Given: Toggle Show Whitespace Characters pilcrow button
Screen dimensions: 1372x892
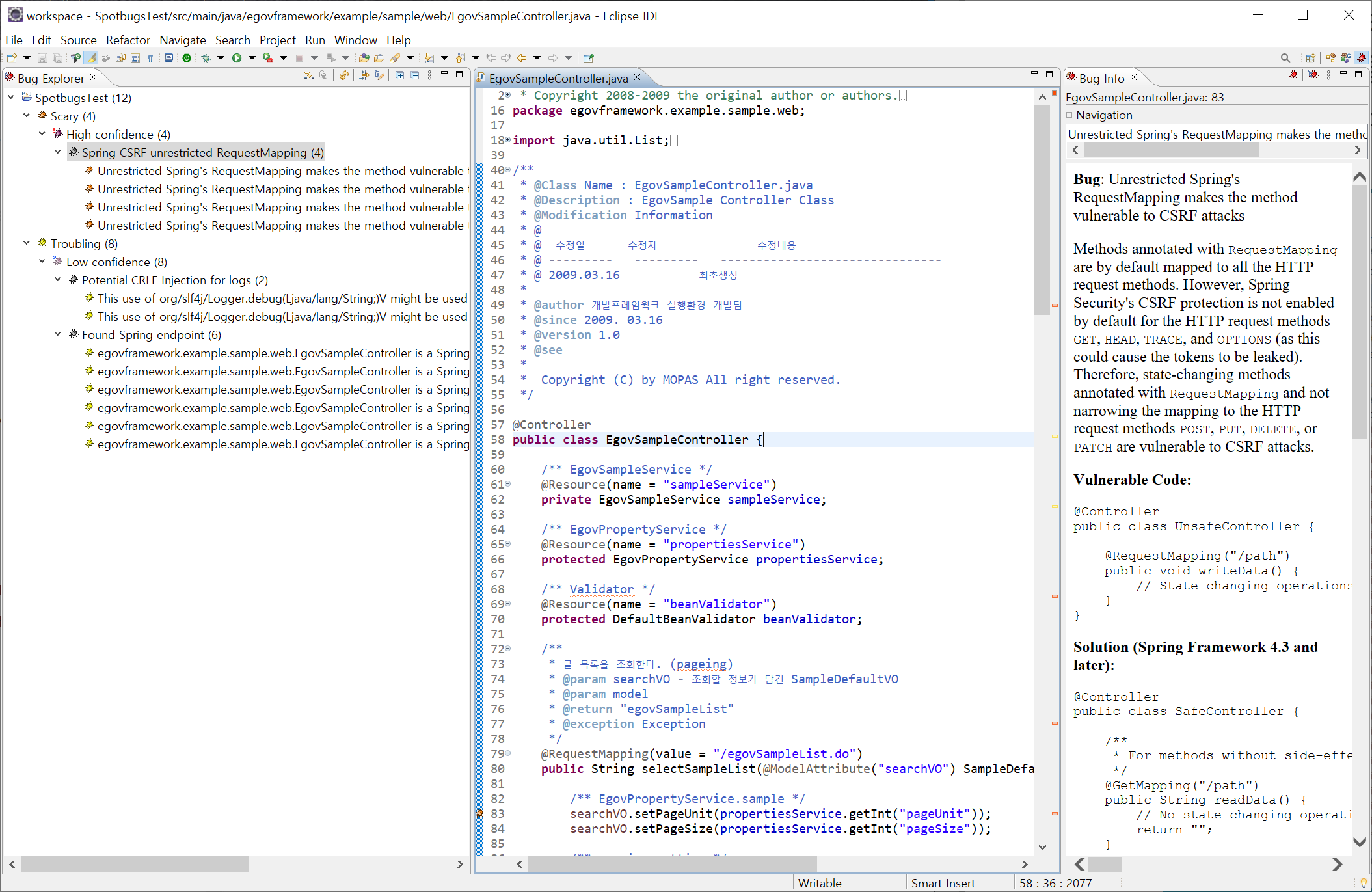Looking at the screenshot, I should [150, 58].
